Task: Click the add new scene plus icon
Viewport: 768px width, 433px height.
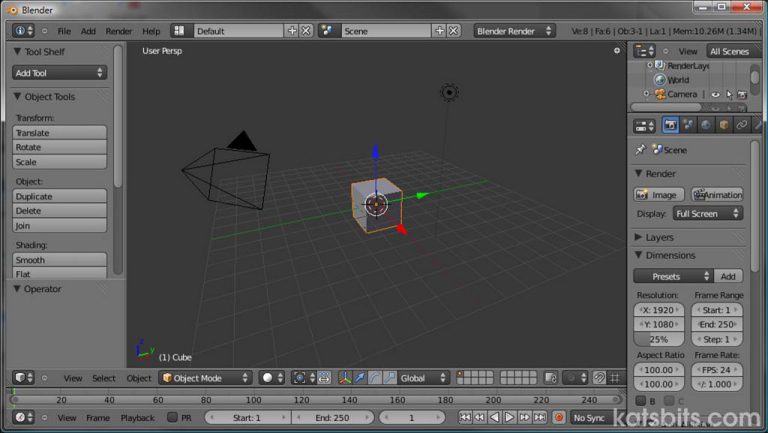Action: (x=439, y=31)
